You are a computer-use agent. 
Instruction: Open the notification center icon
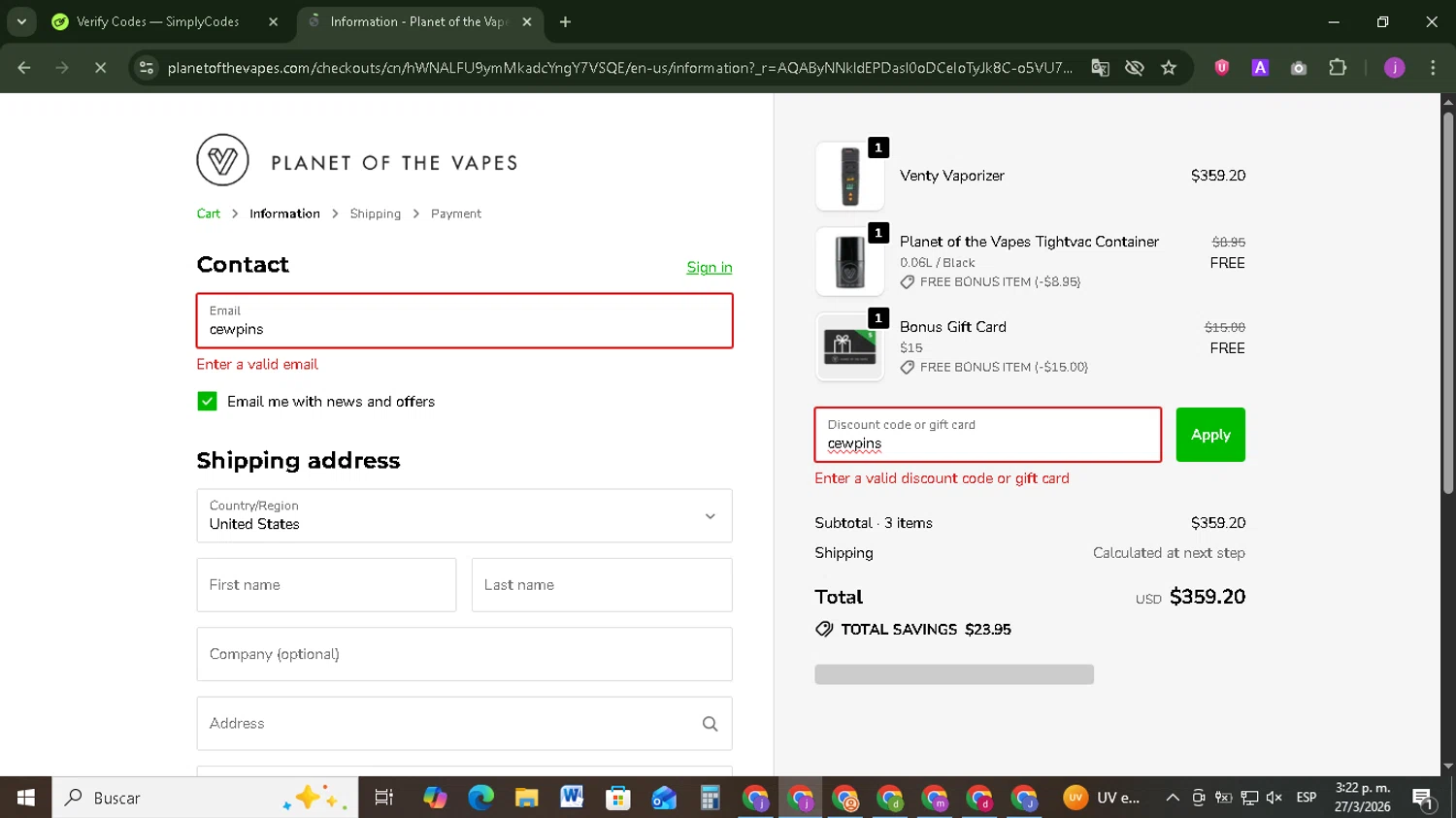[1424, 799]
